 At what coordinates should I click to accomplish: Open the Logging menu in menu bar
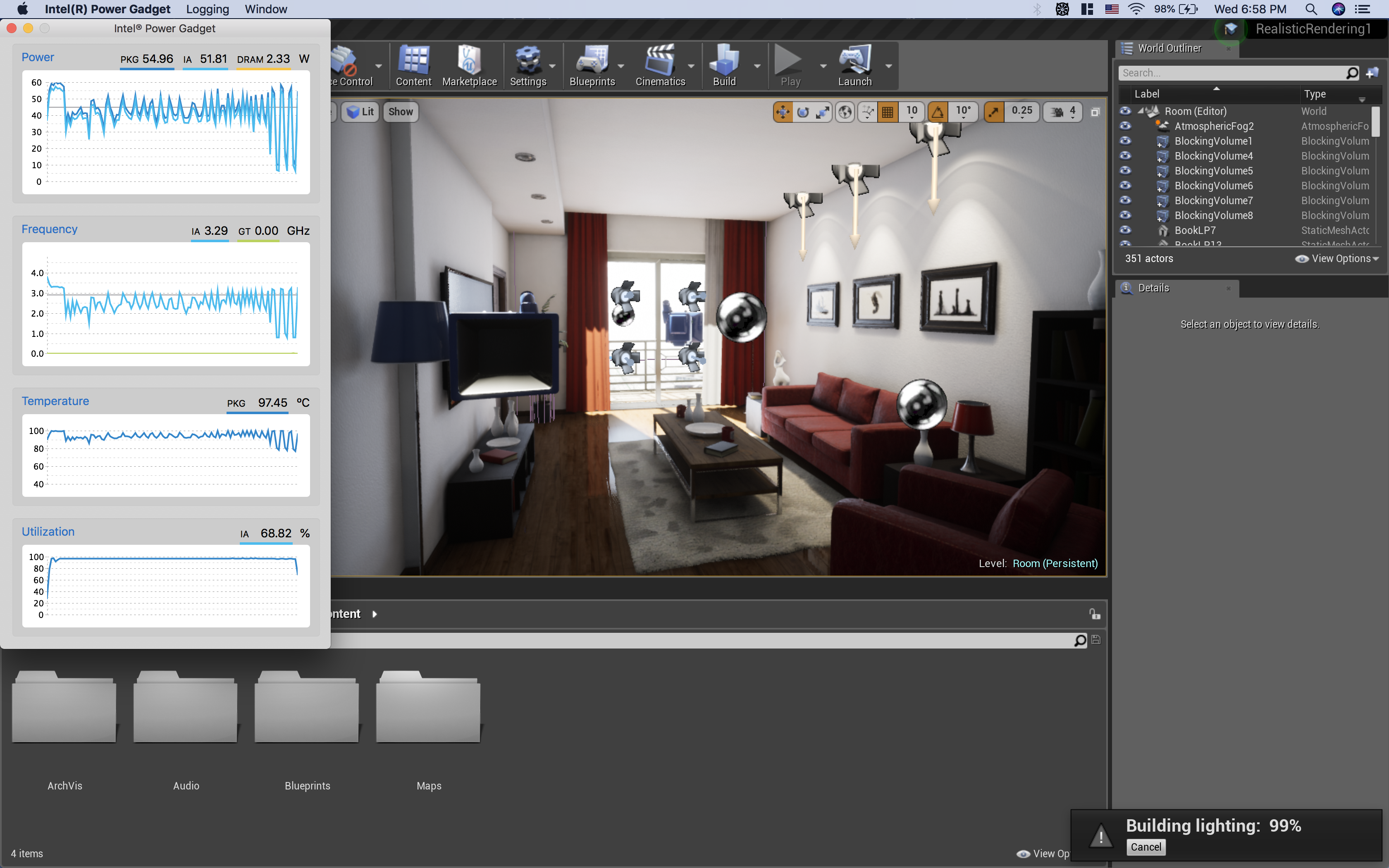pyautogui.click(x=207, y=9)
